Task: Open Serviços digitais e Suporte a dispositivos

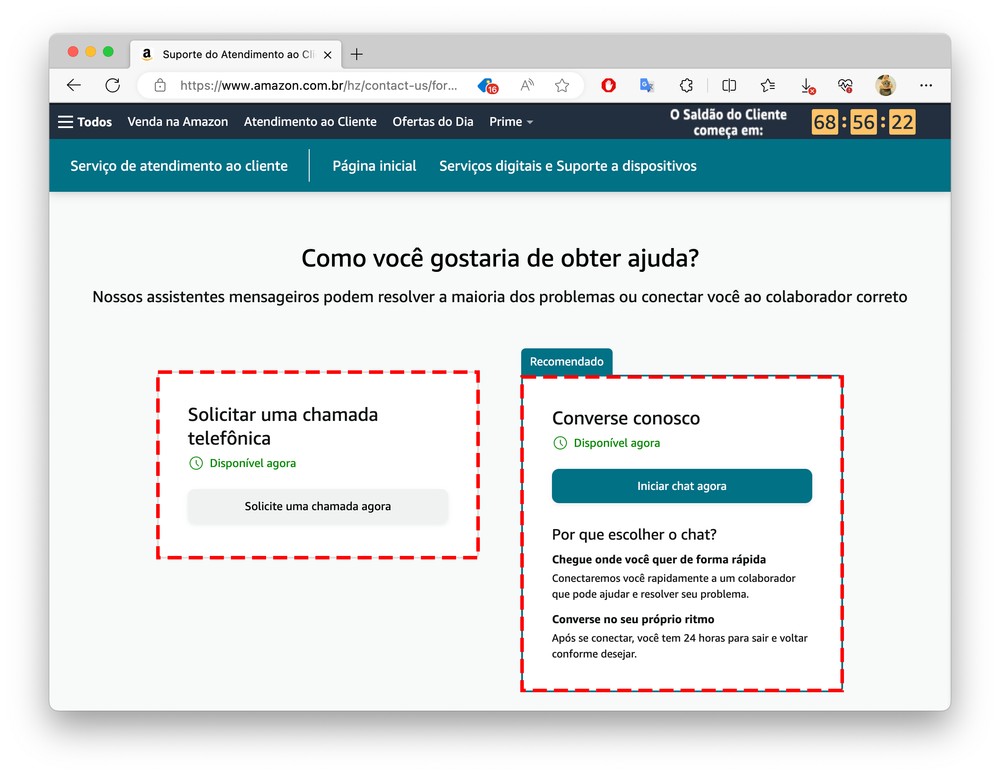Action: click(568, 166)
